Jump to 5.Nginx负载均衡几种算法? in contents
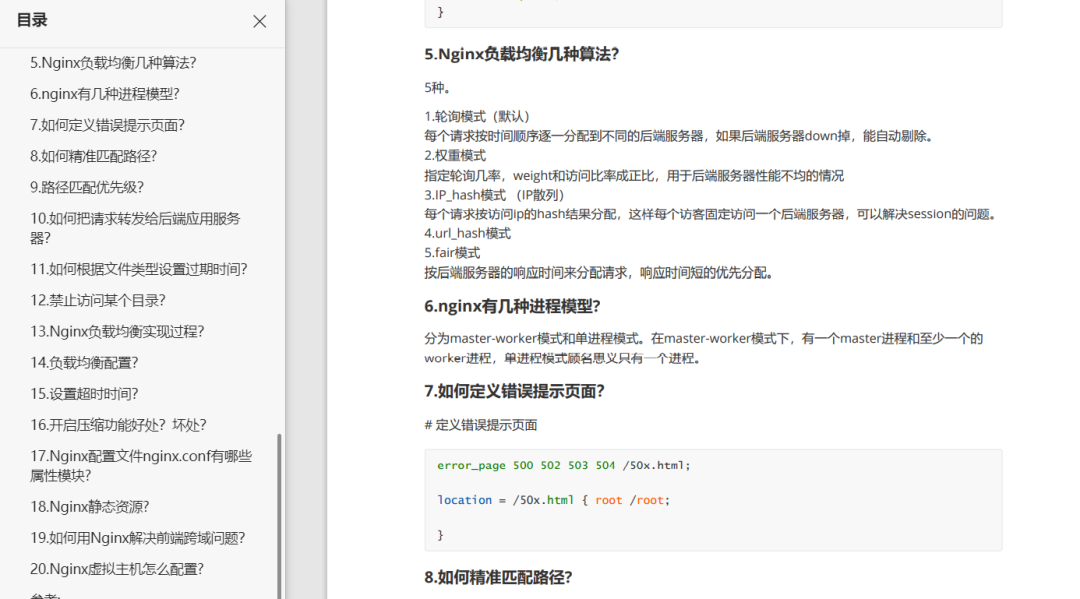The width and height of the screenshot is (1080, 599). 113,63
